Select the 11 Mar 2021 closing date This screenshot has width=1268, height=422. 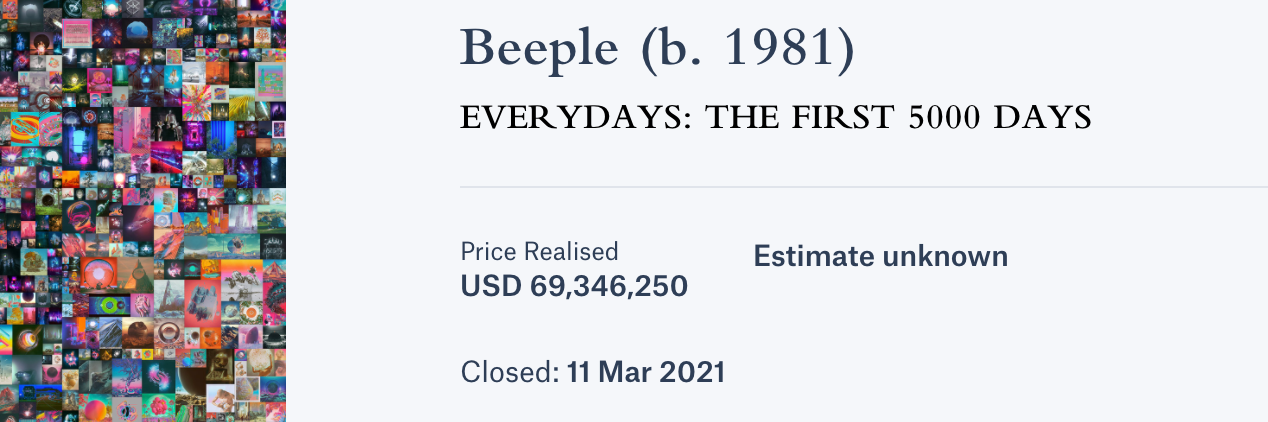tap(646, 373)
